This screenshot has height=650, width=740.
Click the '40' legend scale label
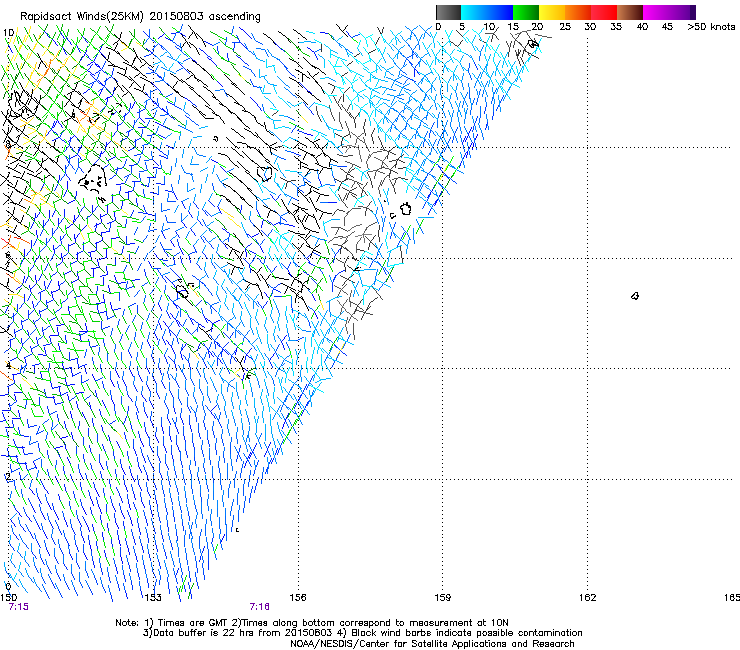pos(642,26)
